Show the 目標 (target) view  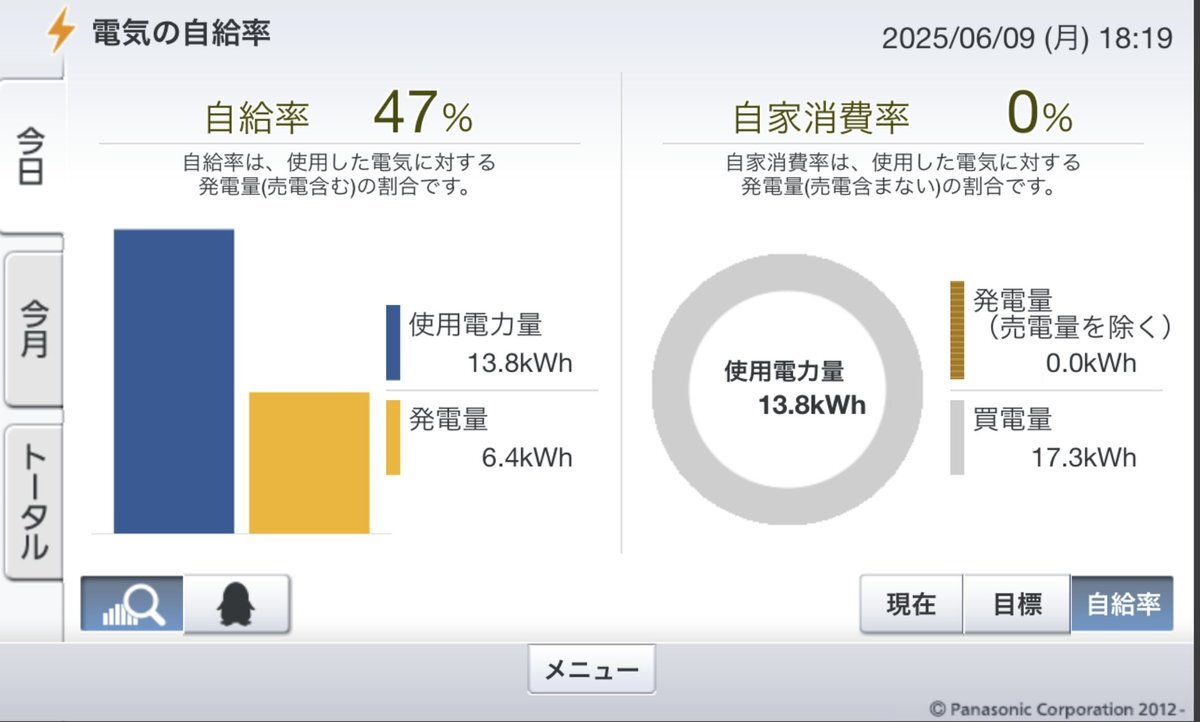(1017, 604)
